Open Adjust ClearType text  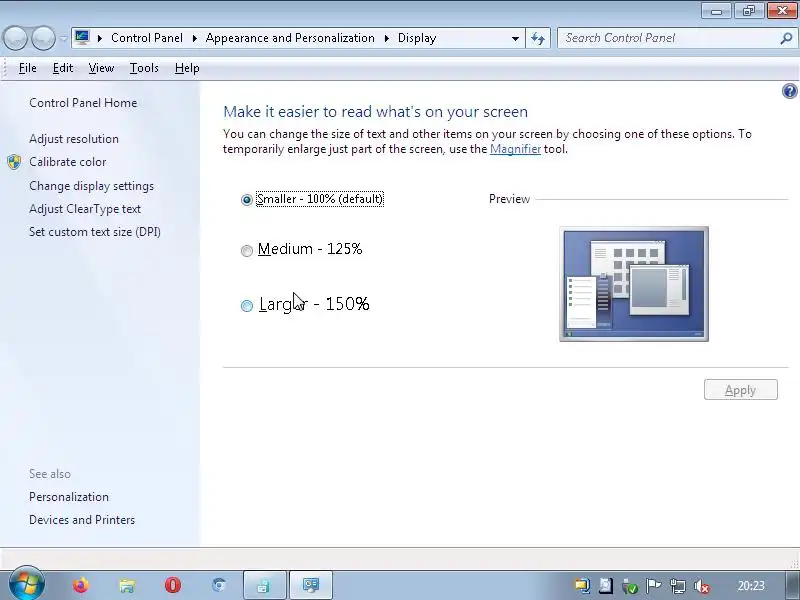tap(85, 209)
